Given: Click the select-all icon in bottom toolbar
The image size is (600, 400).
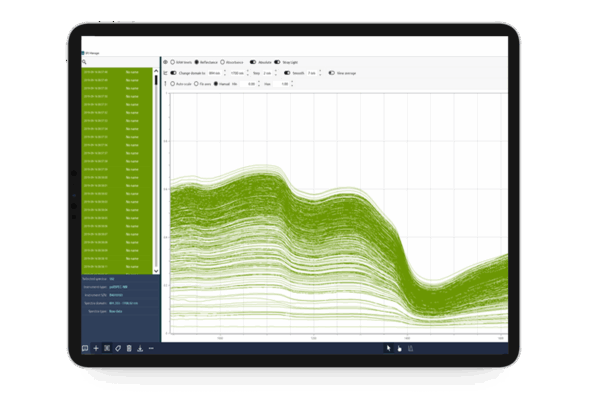Looking at the screenshot, I should point(107,348).
